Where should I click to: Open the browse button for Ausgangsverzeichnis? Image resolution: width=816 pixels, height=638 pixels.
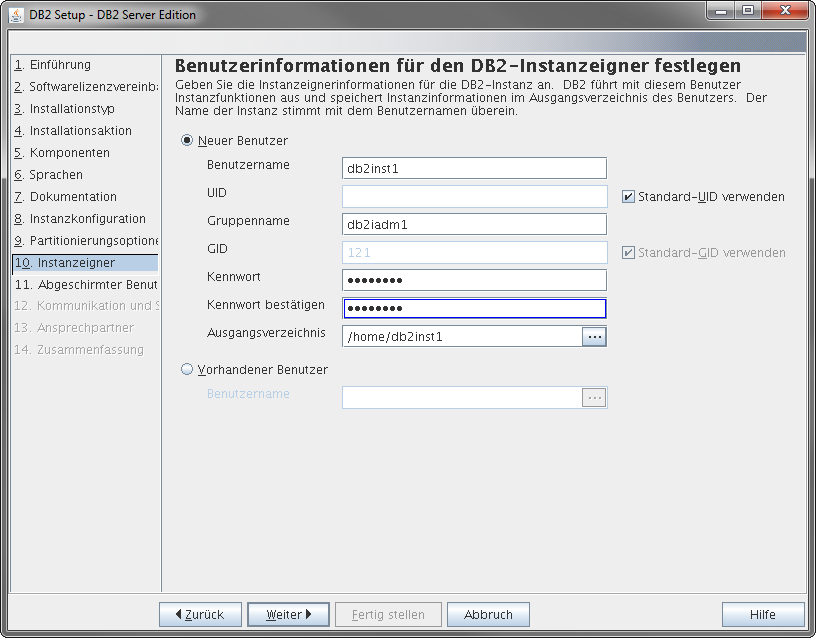tap(594, 337)
